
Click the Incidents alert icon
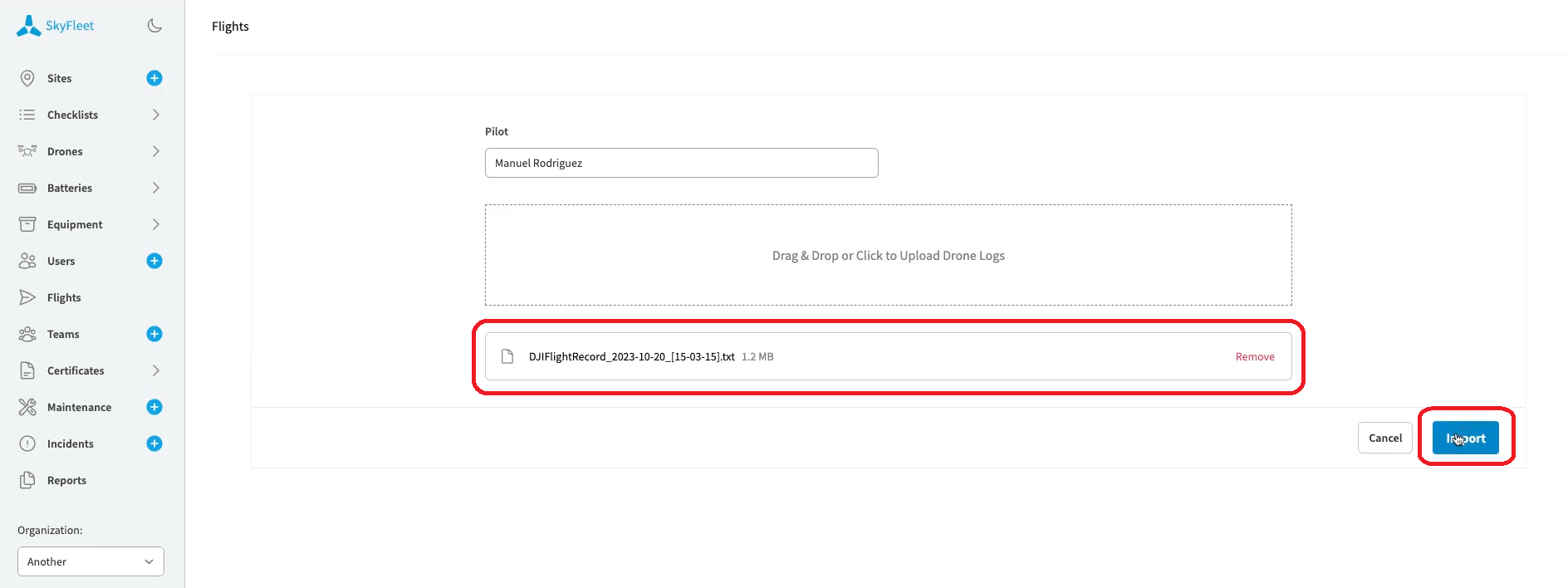pos(27,443)
